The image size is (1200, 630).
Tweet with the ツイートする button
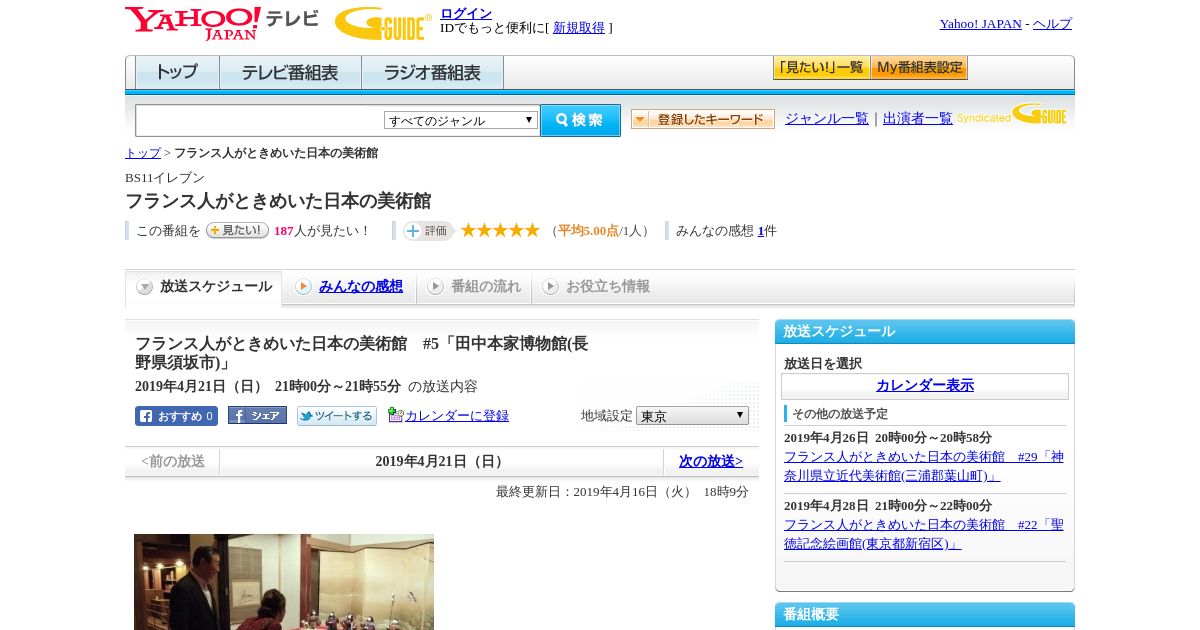pos(337,416)
